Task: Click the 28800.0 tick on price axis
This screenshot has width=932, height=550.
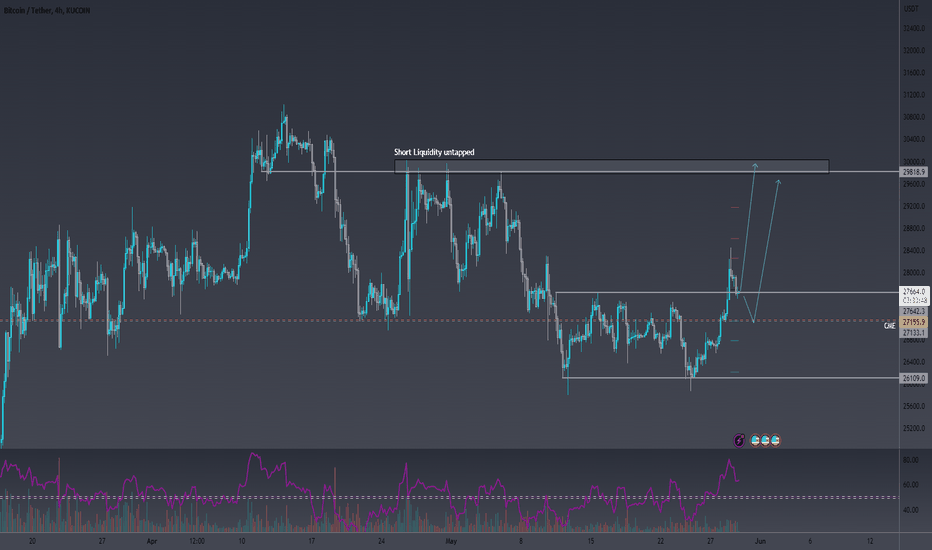Action: [x=914, y=228]
